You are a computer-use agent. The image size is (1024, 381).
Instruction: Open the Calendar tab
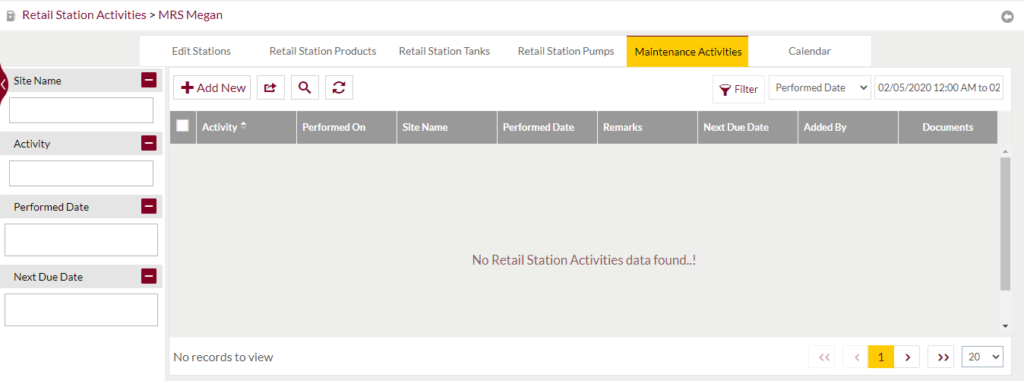pyautogui.click(x=809, y=51)
